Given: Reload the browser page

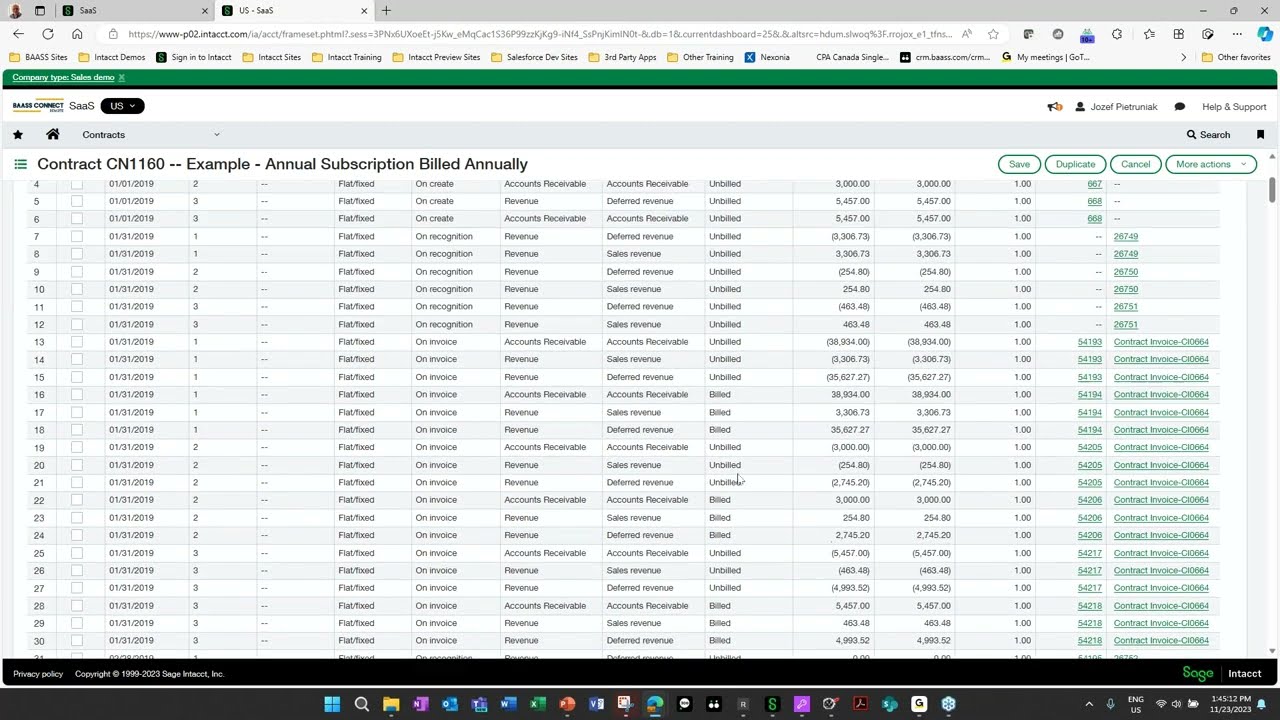Looking at the screenshot, I should tap(47, 34).
